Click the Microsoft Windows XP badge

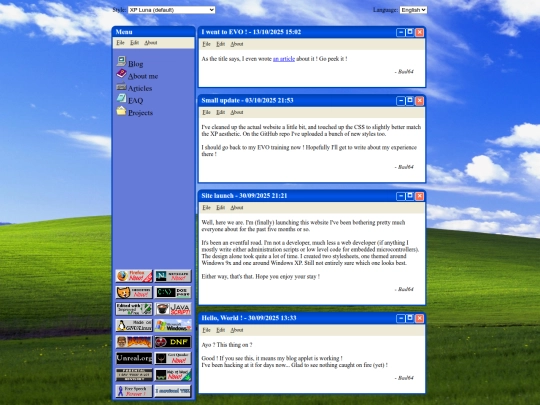173,325
